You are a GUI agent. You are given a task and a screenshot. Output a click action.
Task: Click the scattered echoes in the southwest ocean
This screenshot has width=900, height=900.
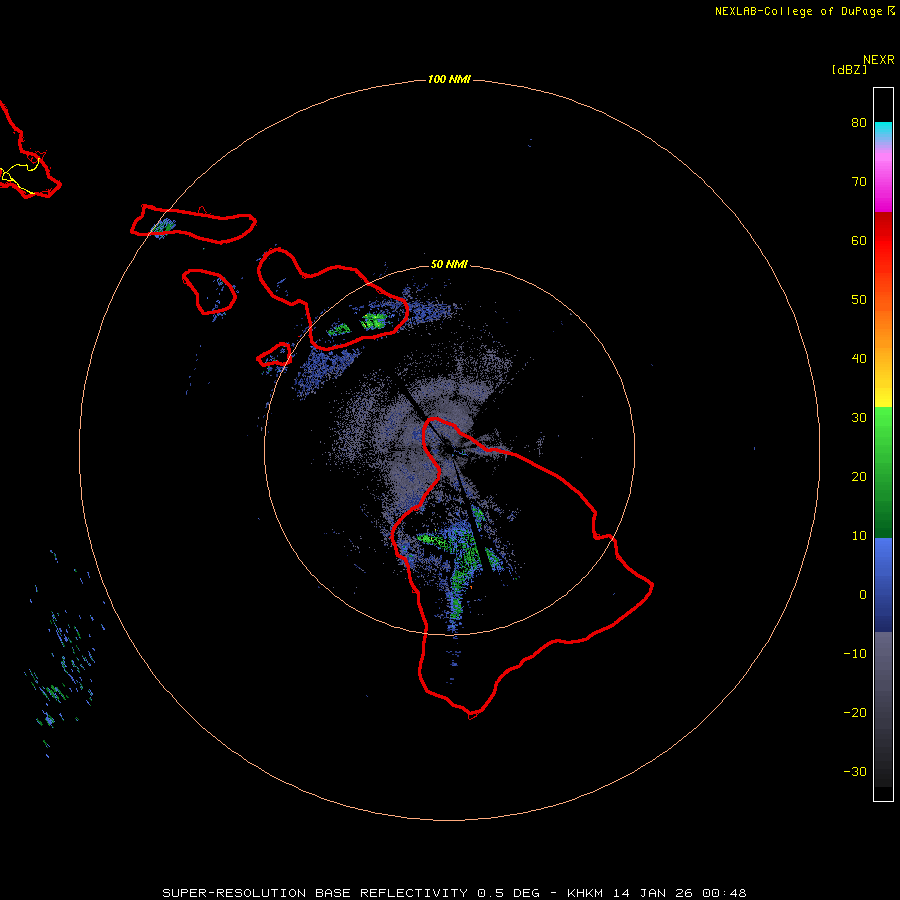63,654
